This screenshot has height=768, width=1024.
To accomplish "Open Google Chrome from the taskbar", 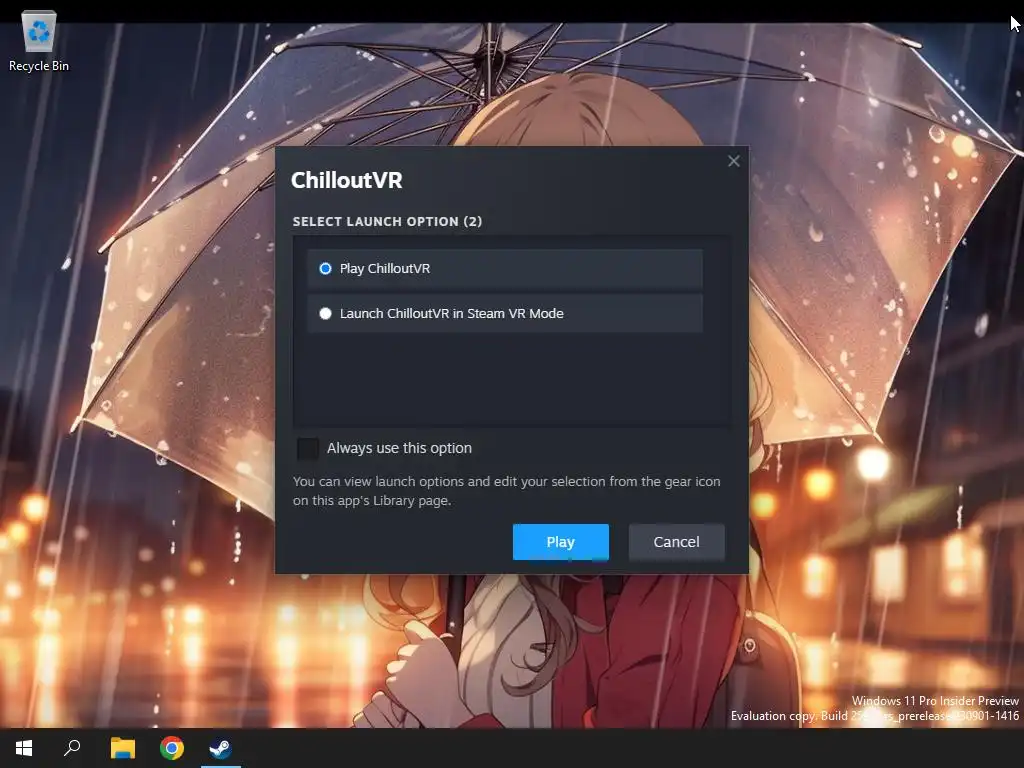I will [x=172, y=748].
